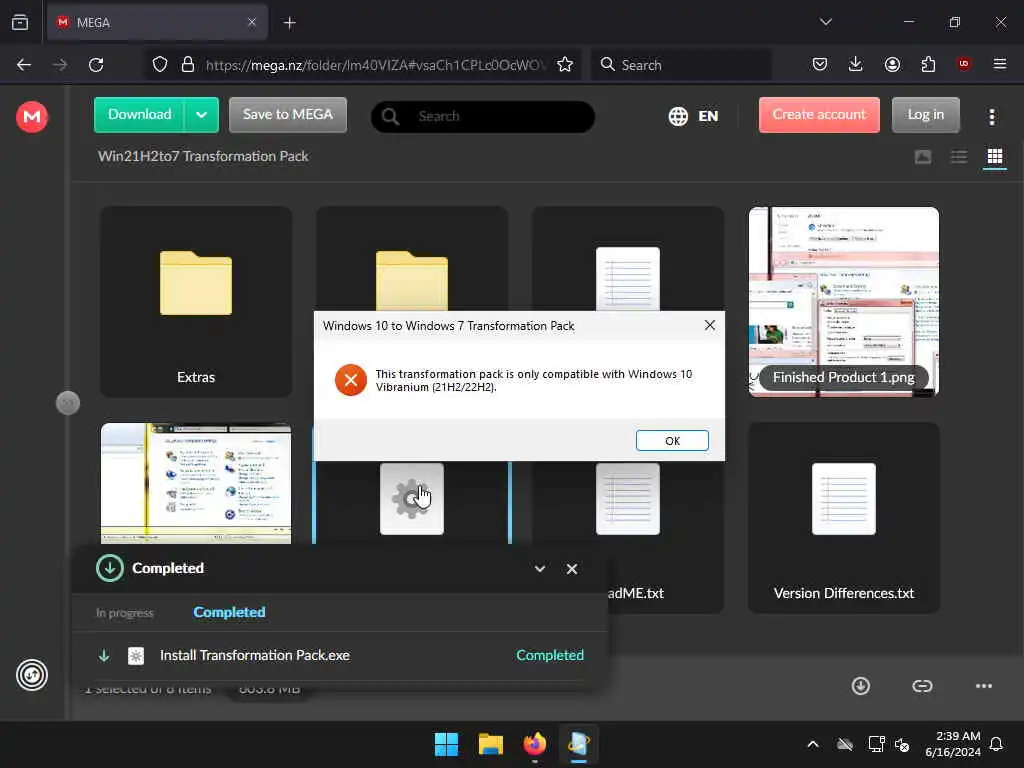Viewport: 1024px width, 768px height.
Task: Open bottom bar more options
Action: (x=984, y=686)
